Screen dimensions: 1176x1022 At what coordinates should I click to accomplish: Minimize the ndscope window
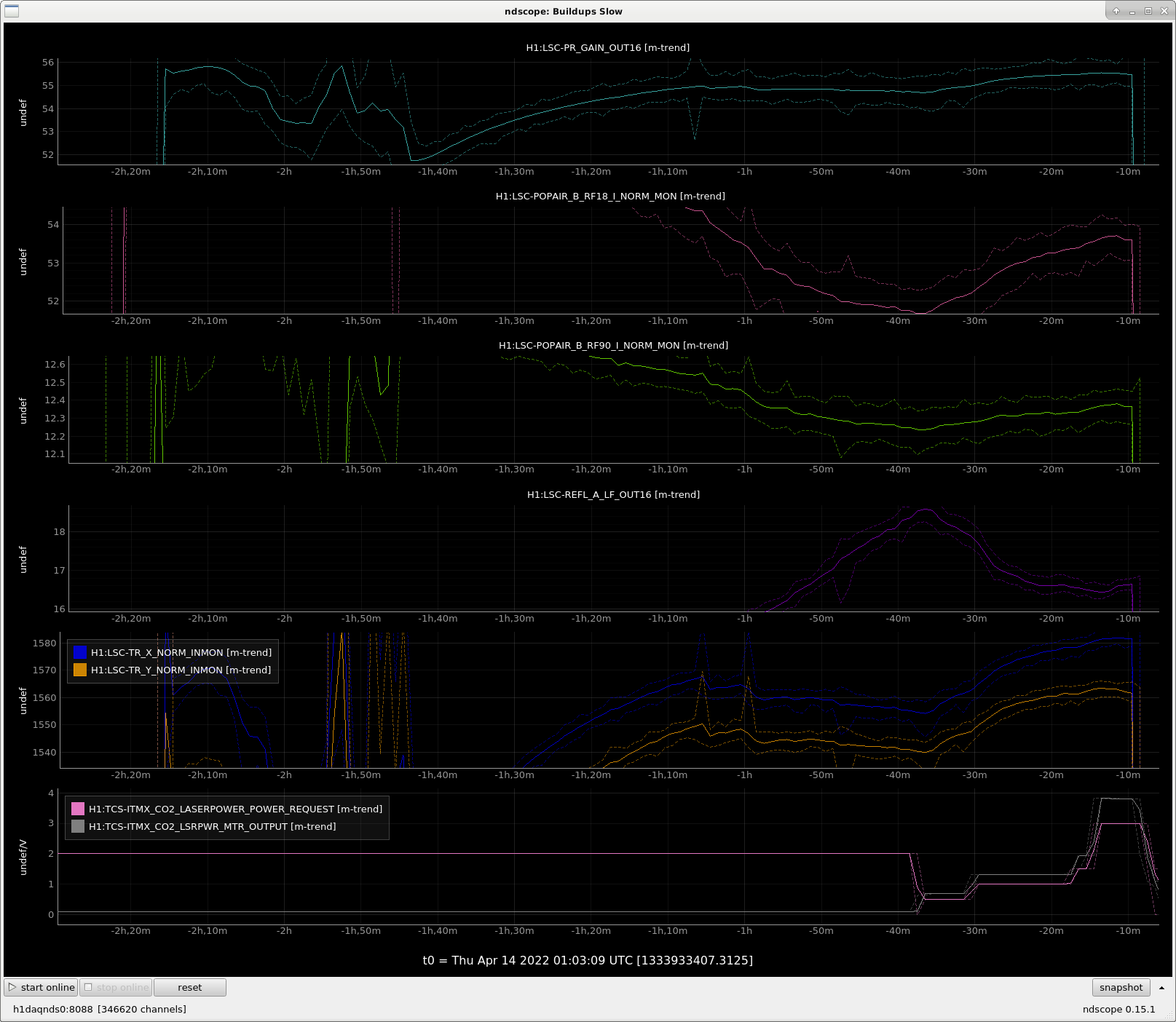click(x=1132, y=11)
